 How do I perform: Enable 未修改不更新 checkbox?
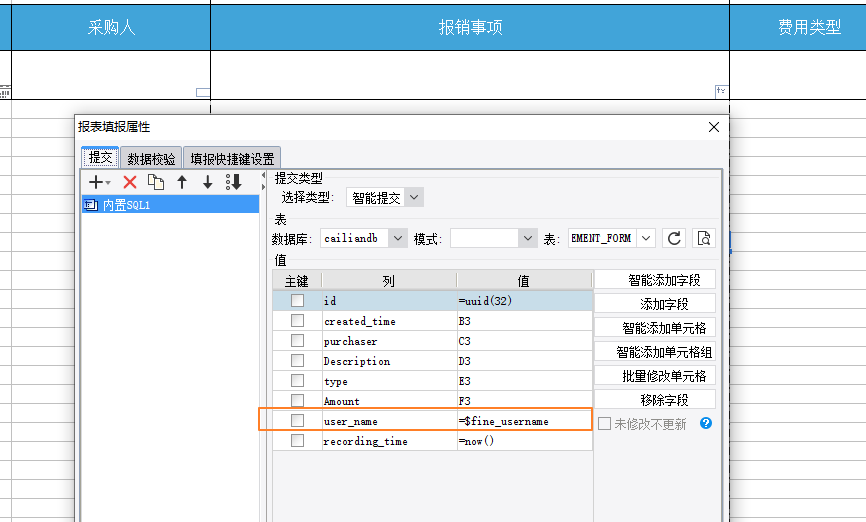click(605, 424)
